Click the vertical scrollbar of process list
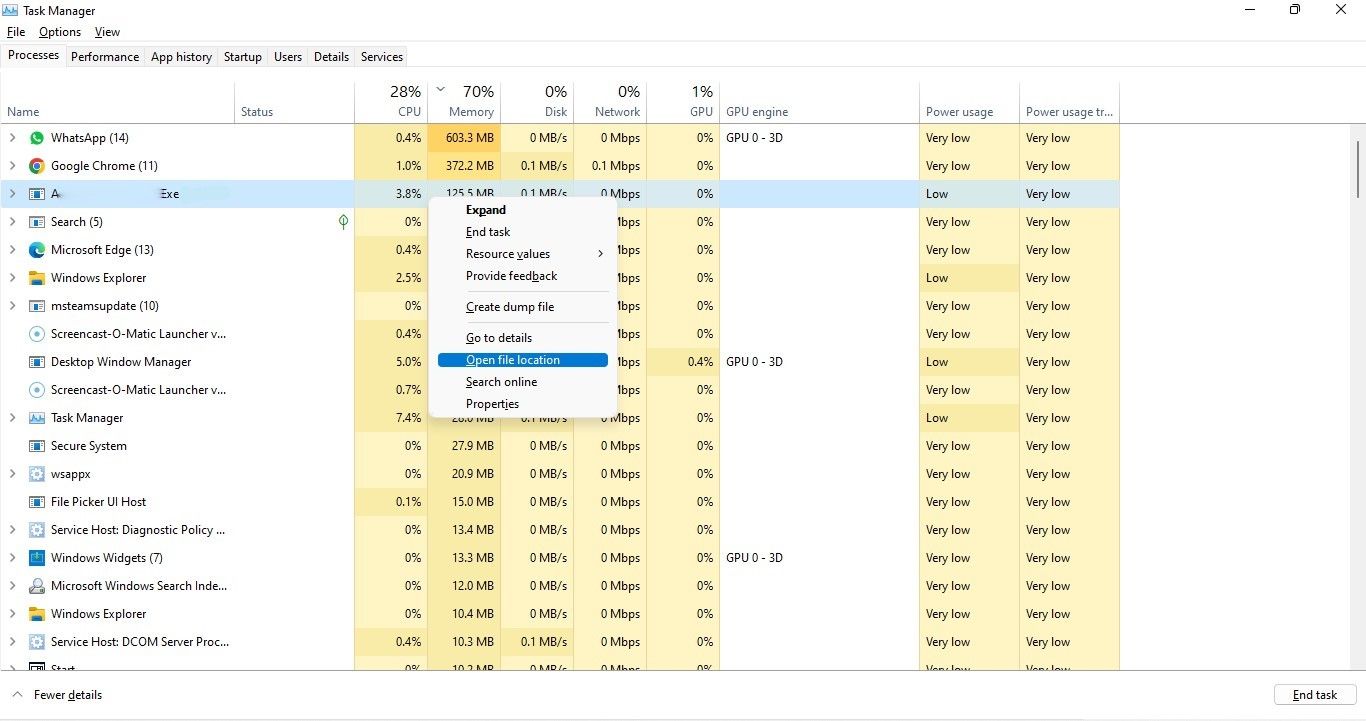 click(1357, 170)
